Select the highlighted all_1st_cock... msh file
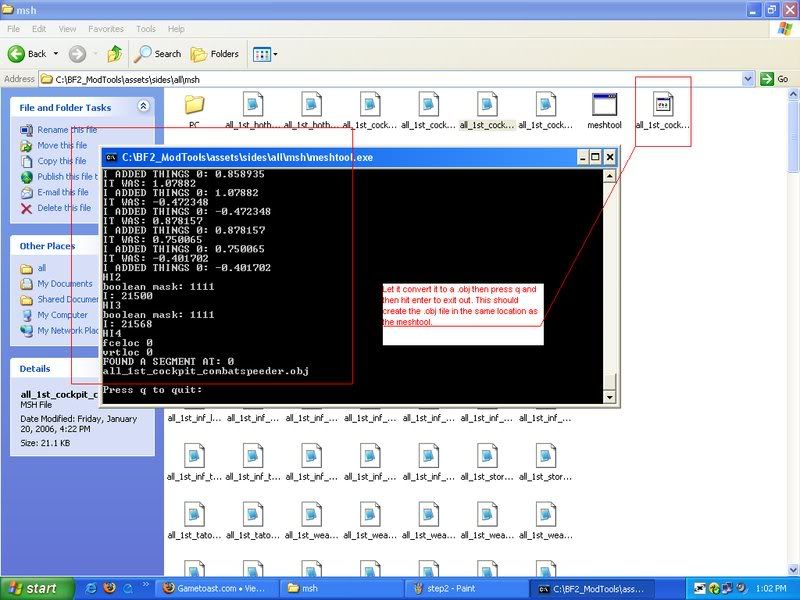800x600 pixels. point(487,110)
